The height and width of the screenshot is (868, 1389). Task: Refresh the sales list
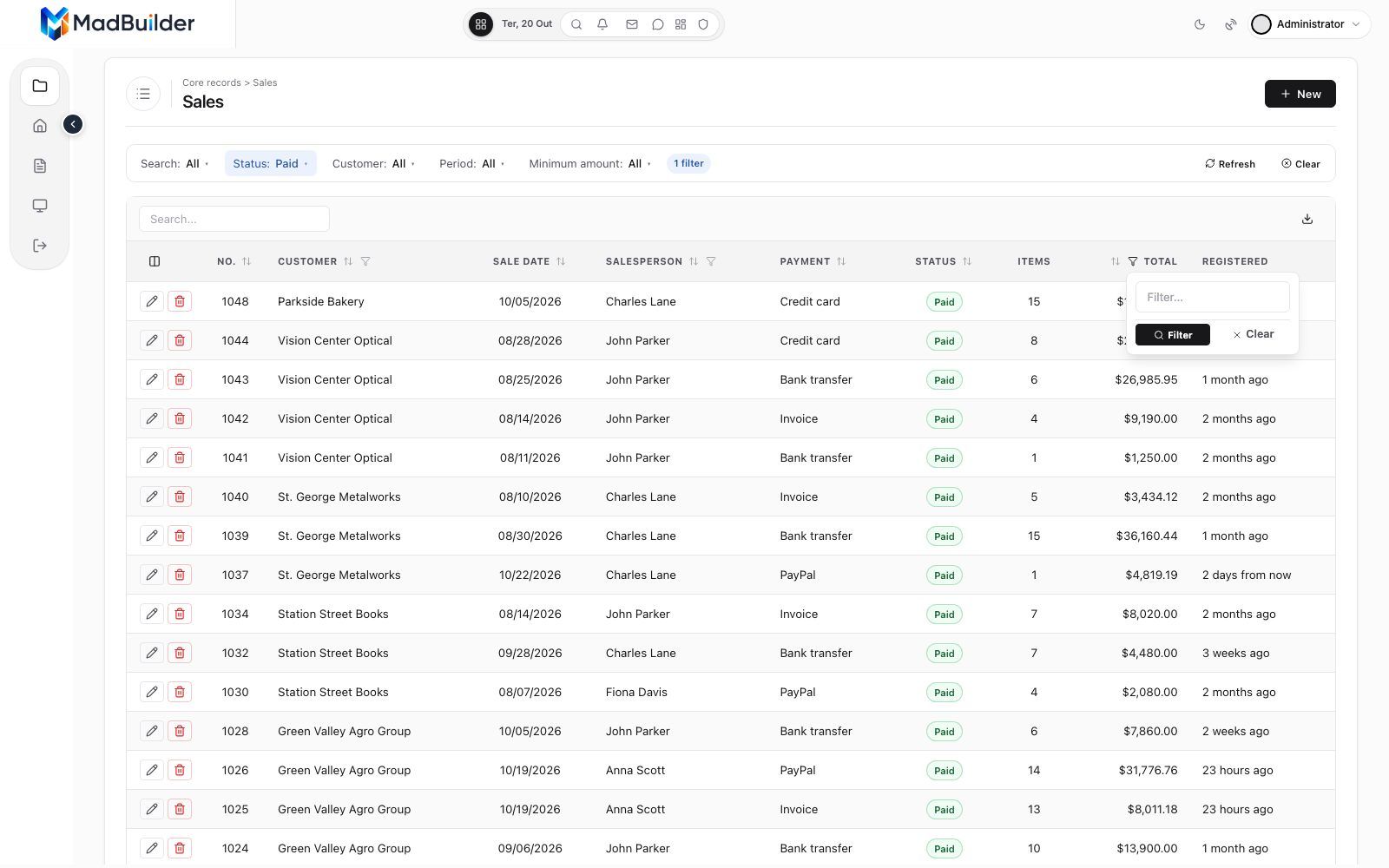coord(1230,164)
